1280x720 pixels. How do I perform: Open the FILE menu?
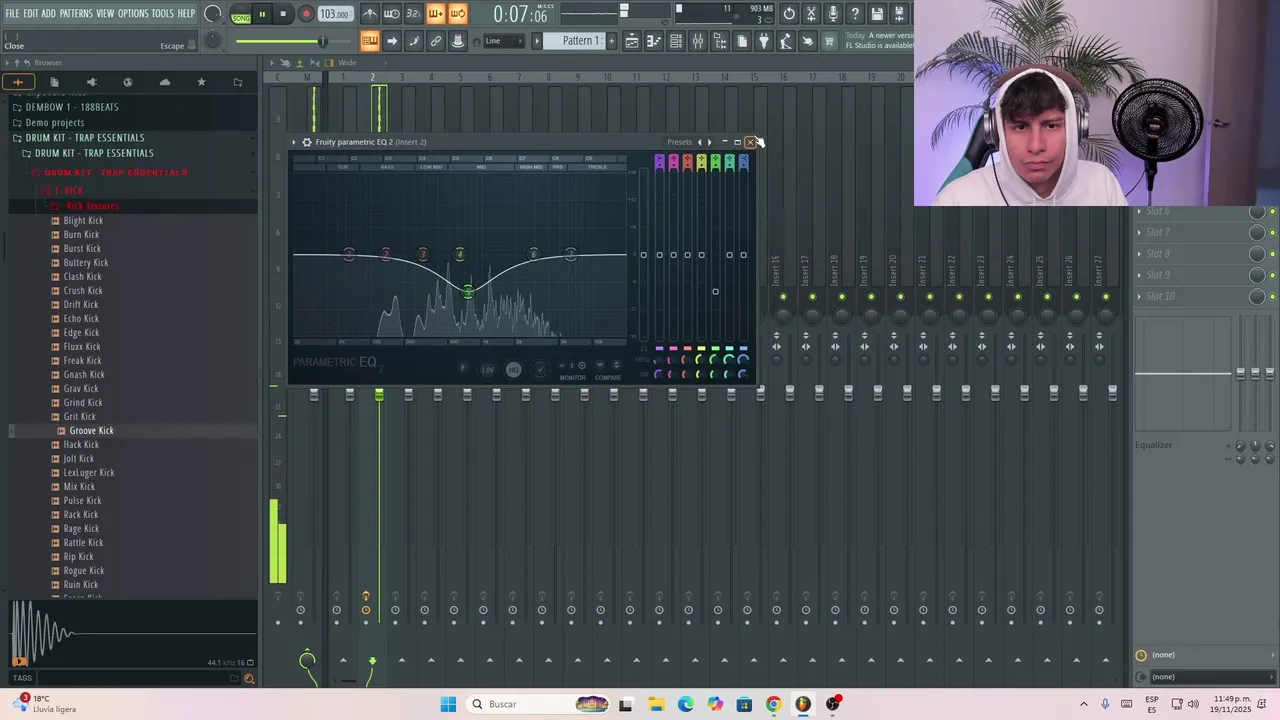tap(12, 13)
